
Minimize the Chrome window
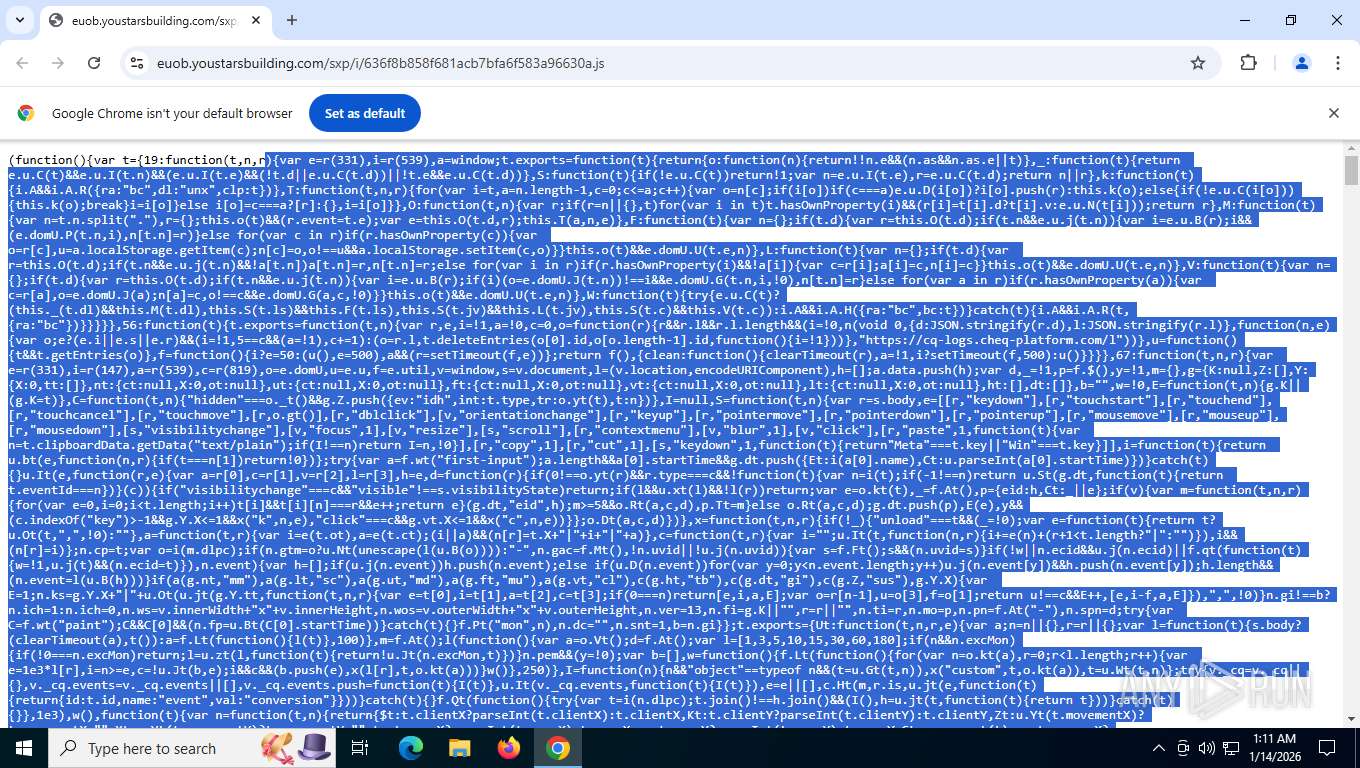pyautogui.click(x=1245, y=20)
